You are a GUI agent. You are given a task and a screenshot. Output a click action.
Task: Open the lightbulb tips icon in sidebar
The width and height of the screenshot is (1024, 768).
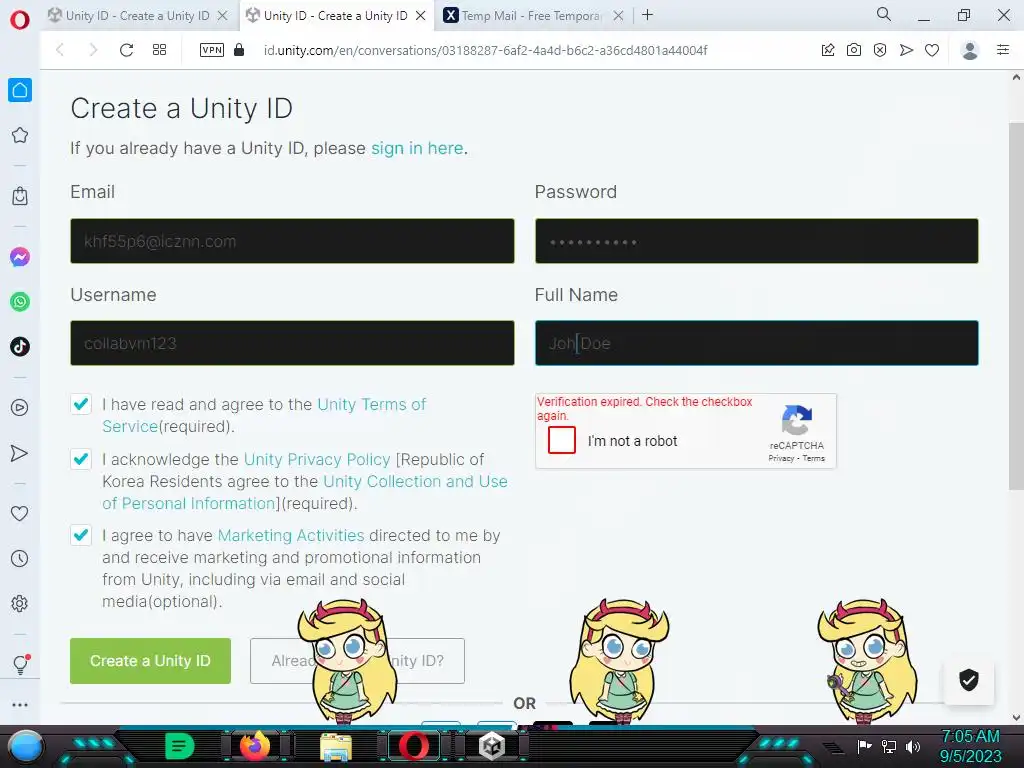(20, 665)
